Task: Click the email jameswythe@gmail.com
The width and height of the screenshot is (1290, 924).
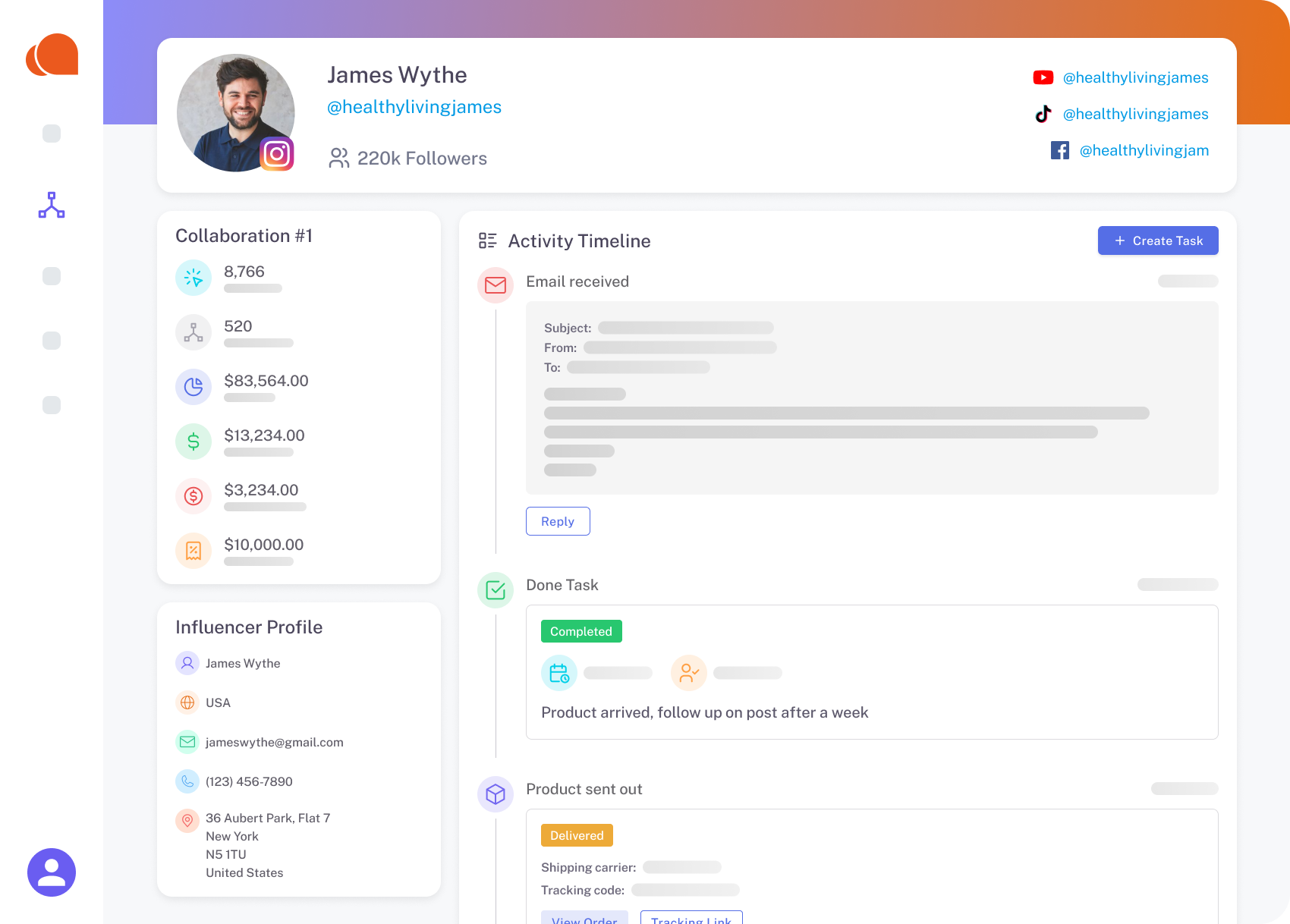Action: 275,742
